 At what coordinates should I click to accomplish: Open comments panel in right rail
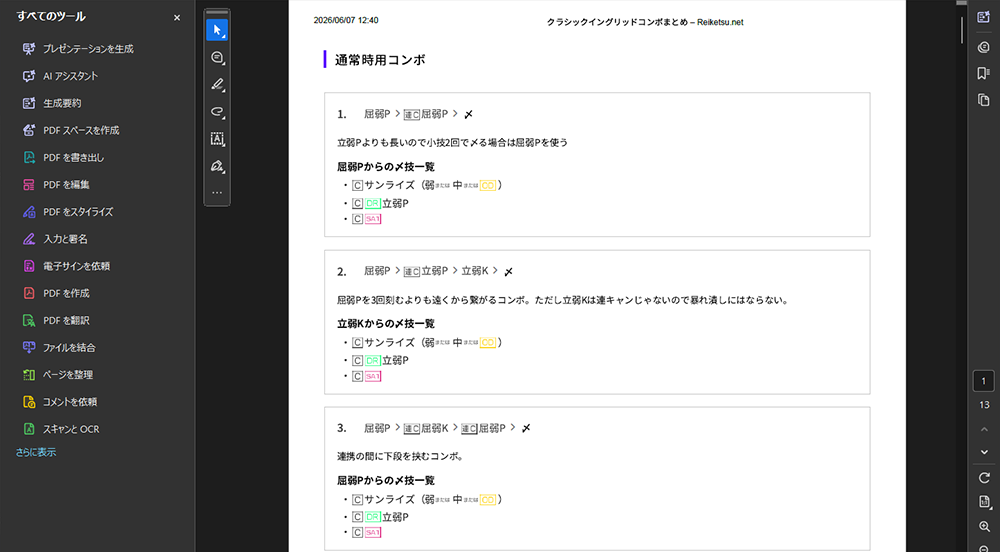(x=983, y=47)
